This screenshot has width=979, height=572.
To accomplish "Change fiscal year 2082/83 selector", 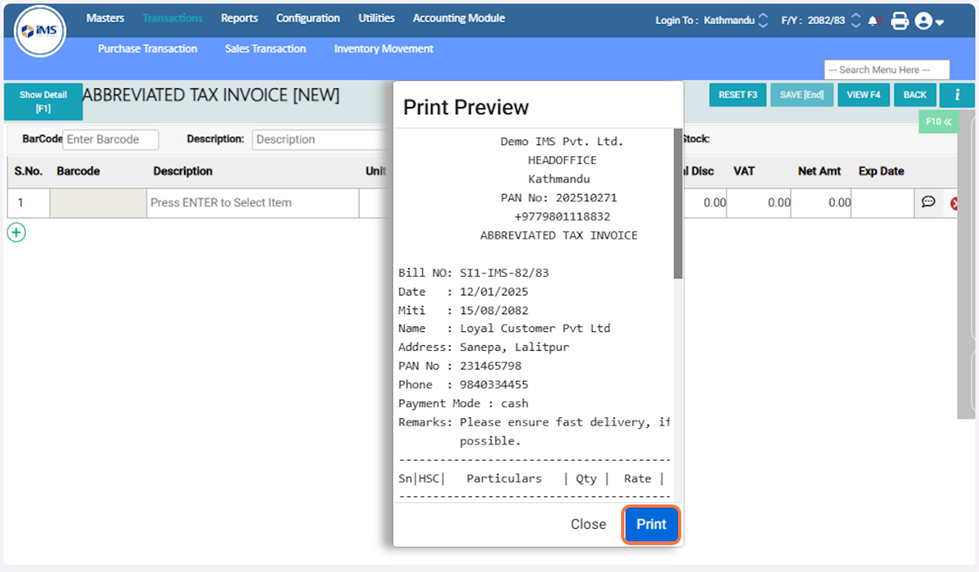I will click(855, 20).
